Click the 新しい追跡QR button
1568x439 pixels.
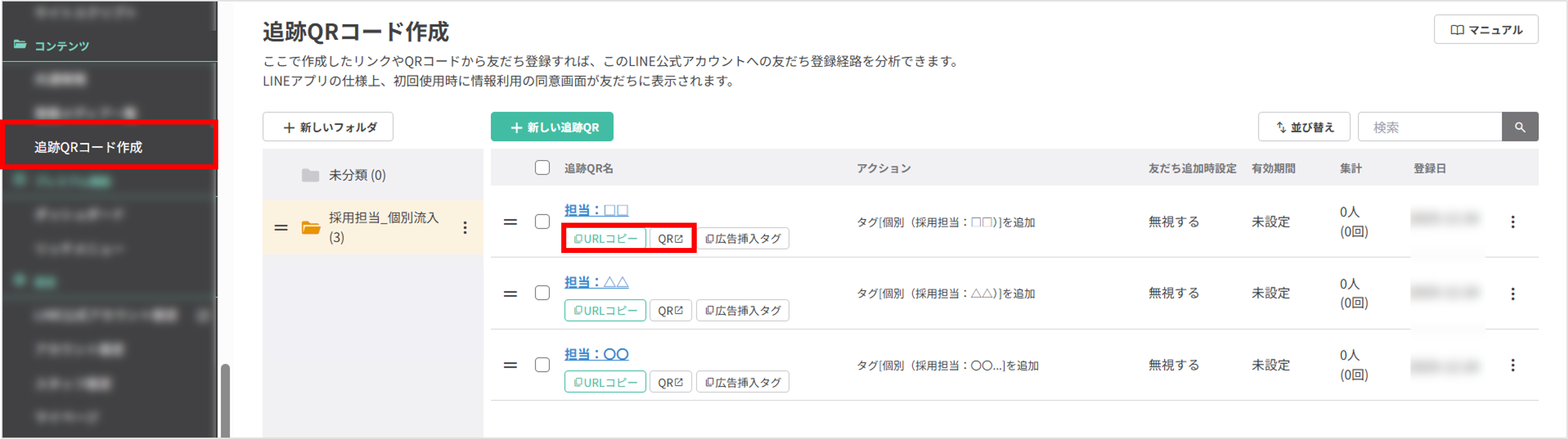point(551,127)
